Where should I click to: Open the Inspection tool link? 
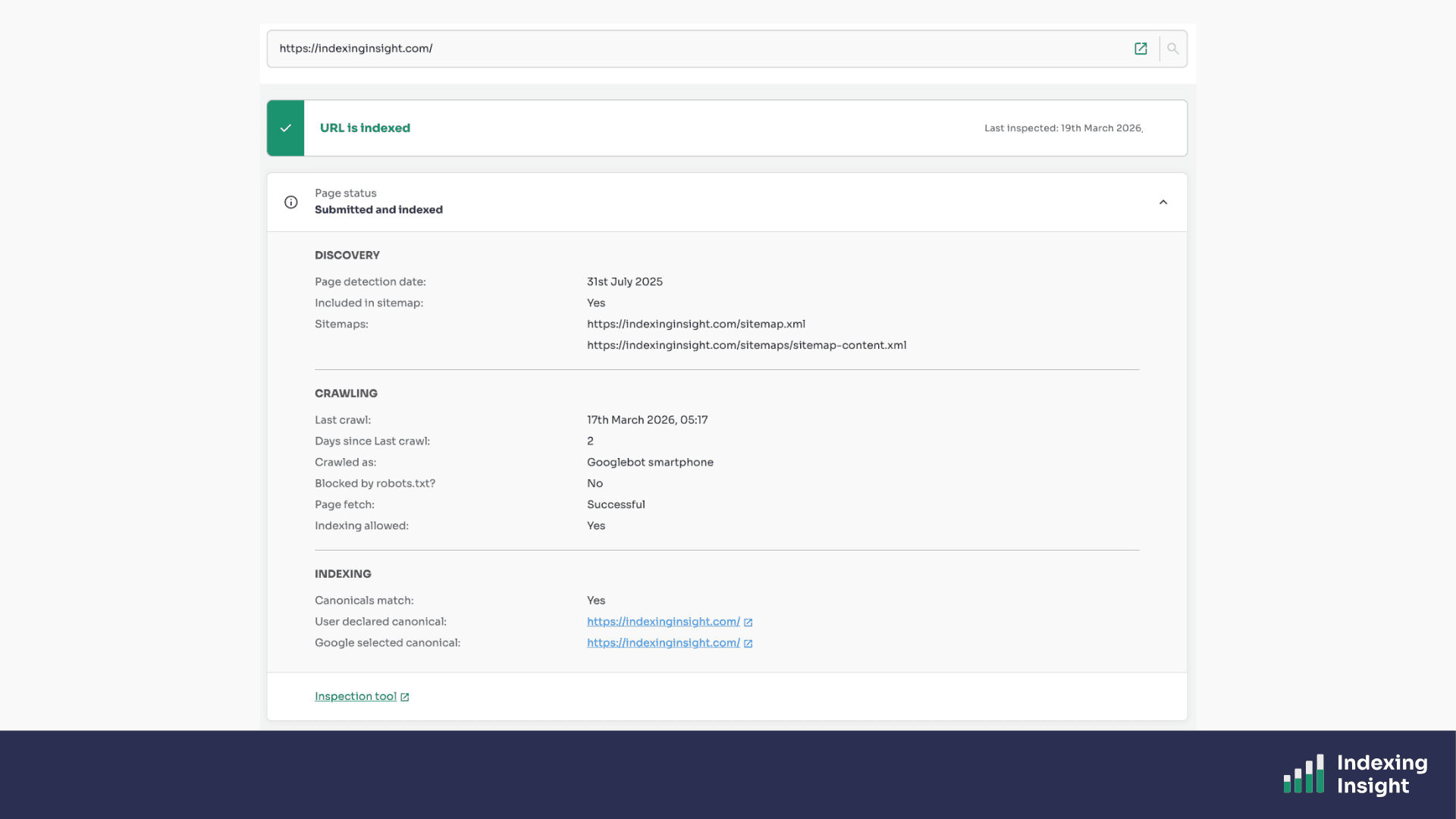[x=355, y=696]
